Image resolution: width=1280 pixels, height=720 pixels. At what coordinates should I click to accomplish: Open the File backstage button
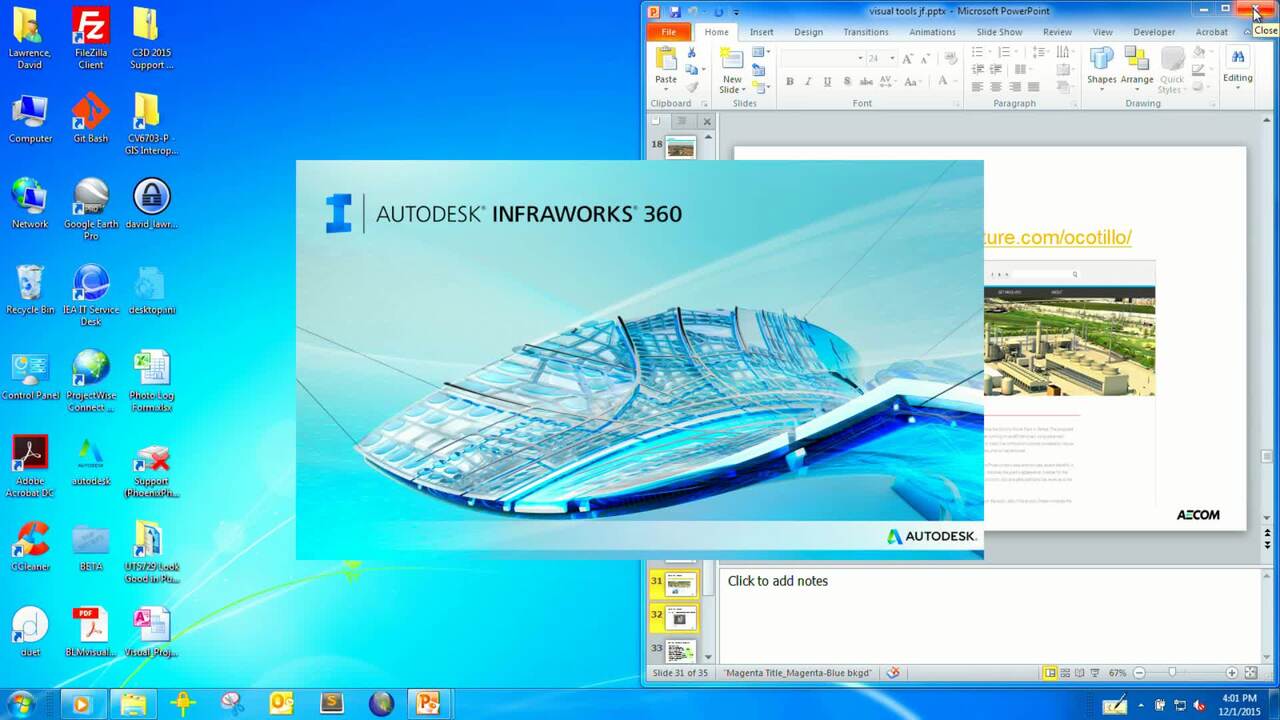click(668, 32)
